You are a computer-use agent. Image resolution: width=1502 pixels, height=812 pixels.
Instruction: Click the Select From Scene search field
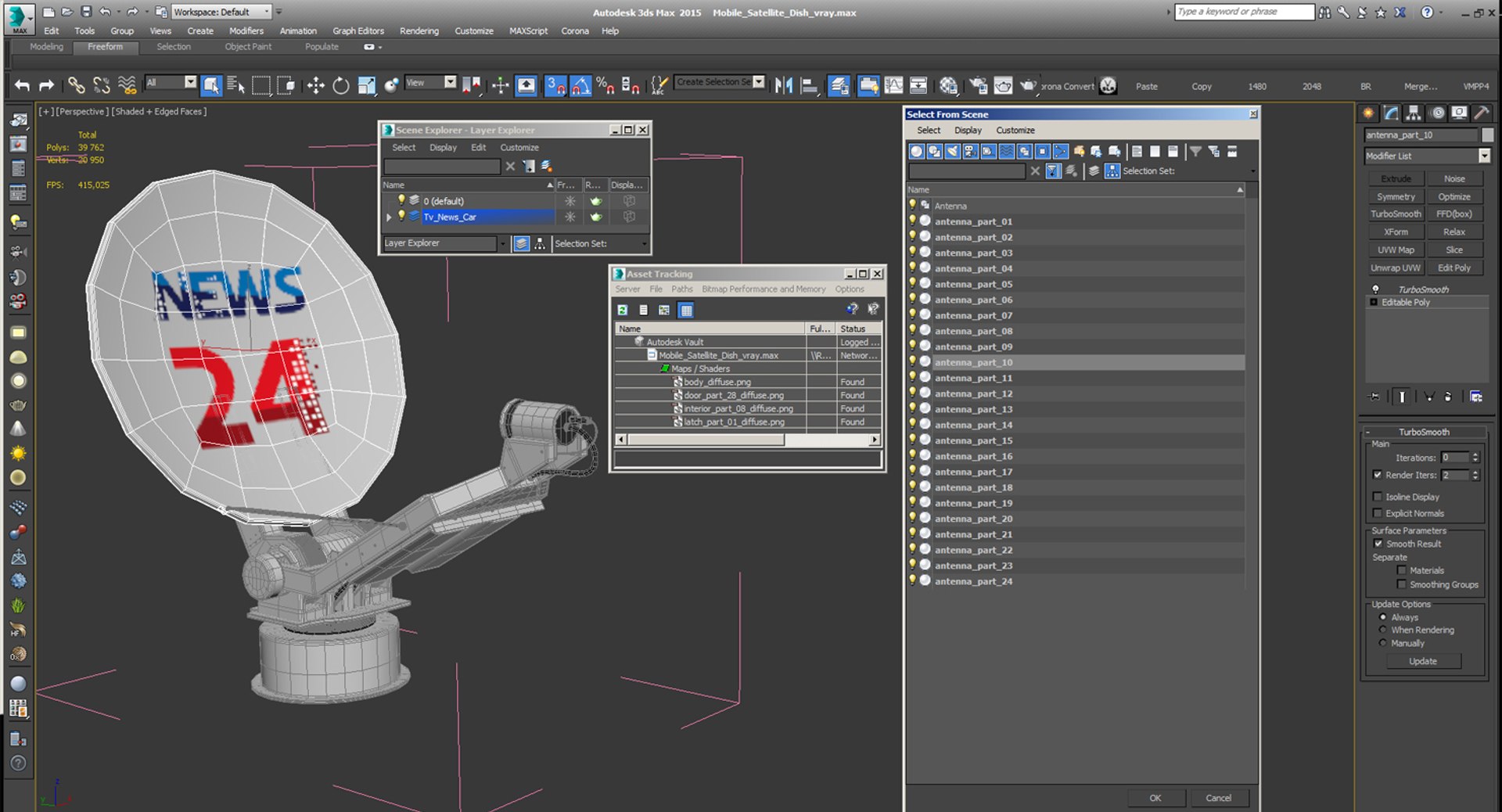pyautogui.click(x=967, y=171)
